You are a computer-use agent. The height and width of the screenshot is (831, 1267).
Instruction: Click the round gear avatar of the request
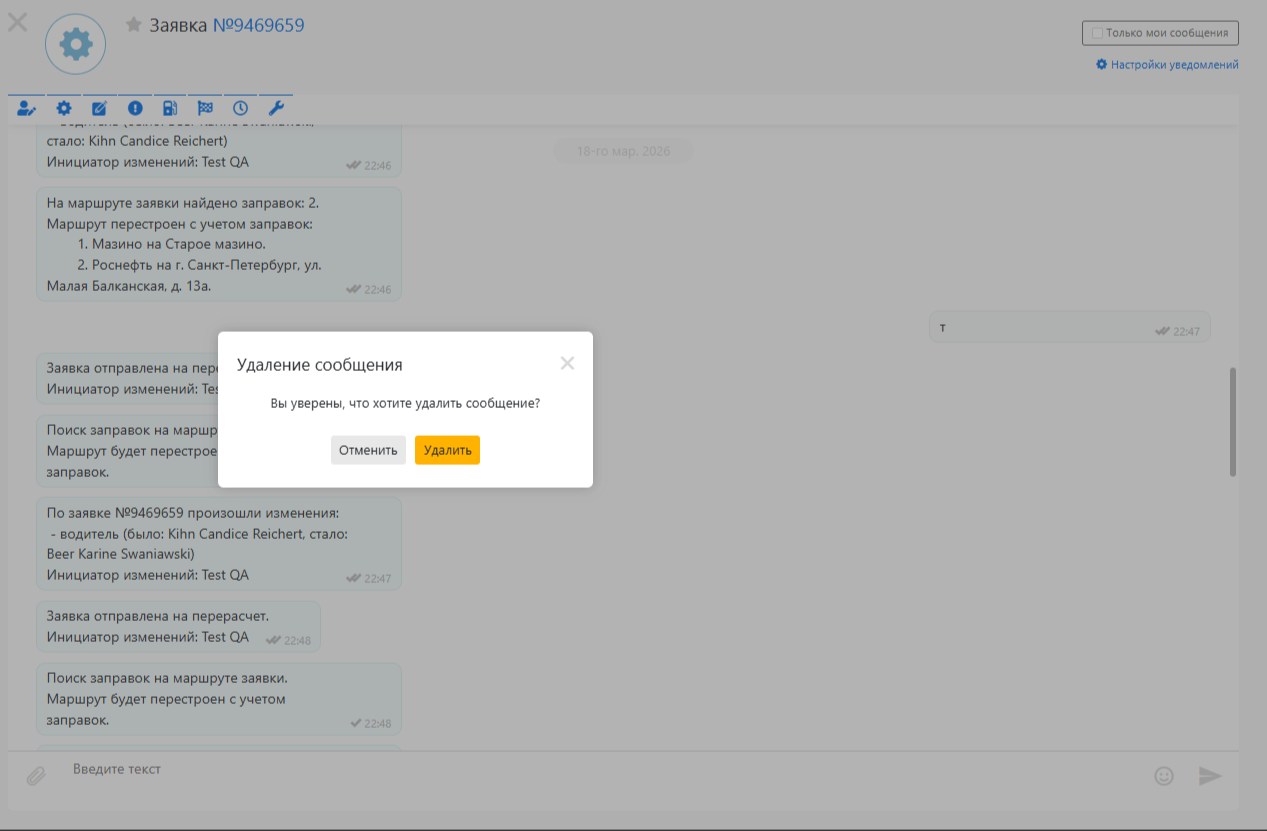pyautogui.click(x=76, y=44)
